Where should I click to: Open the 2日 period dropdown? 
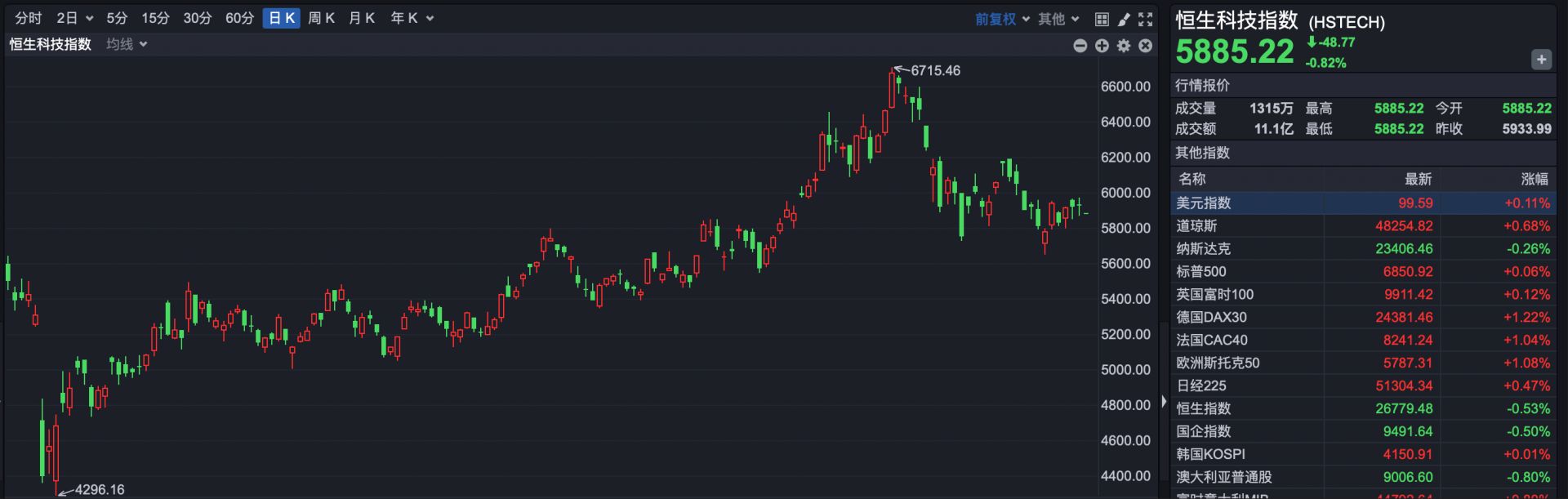click(74, 18)
